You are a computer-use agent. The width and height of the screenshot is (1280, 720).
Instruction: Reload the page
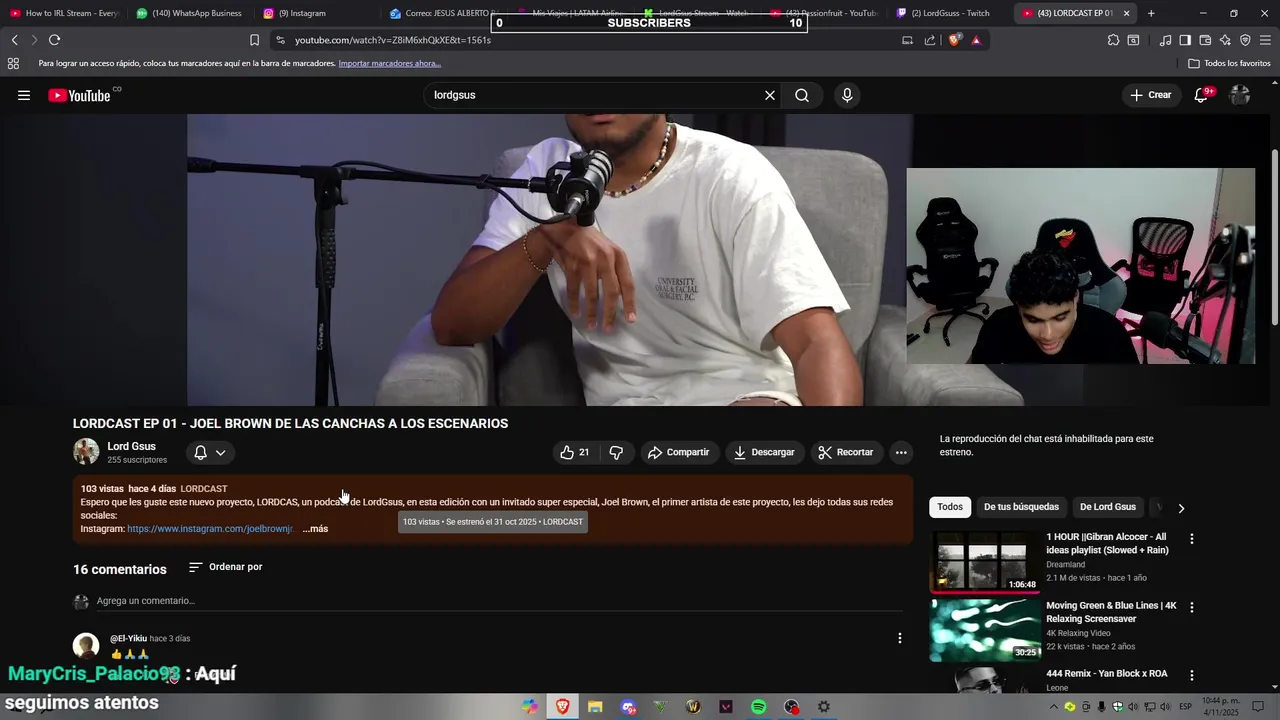coord(54,40)
